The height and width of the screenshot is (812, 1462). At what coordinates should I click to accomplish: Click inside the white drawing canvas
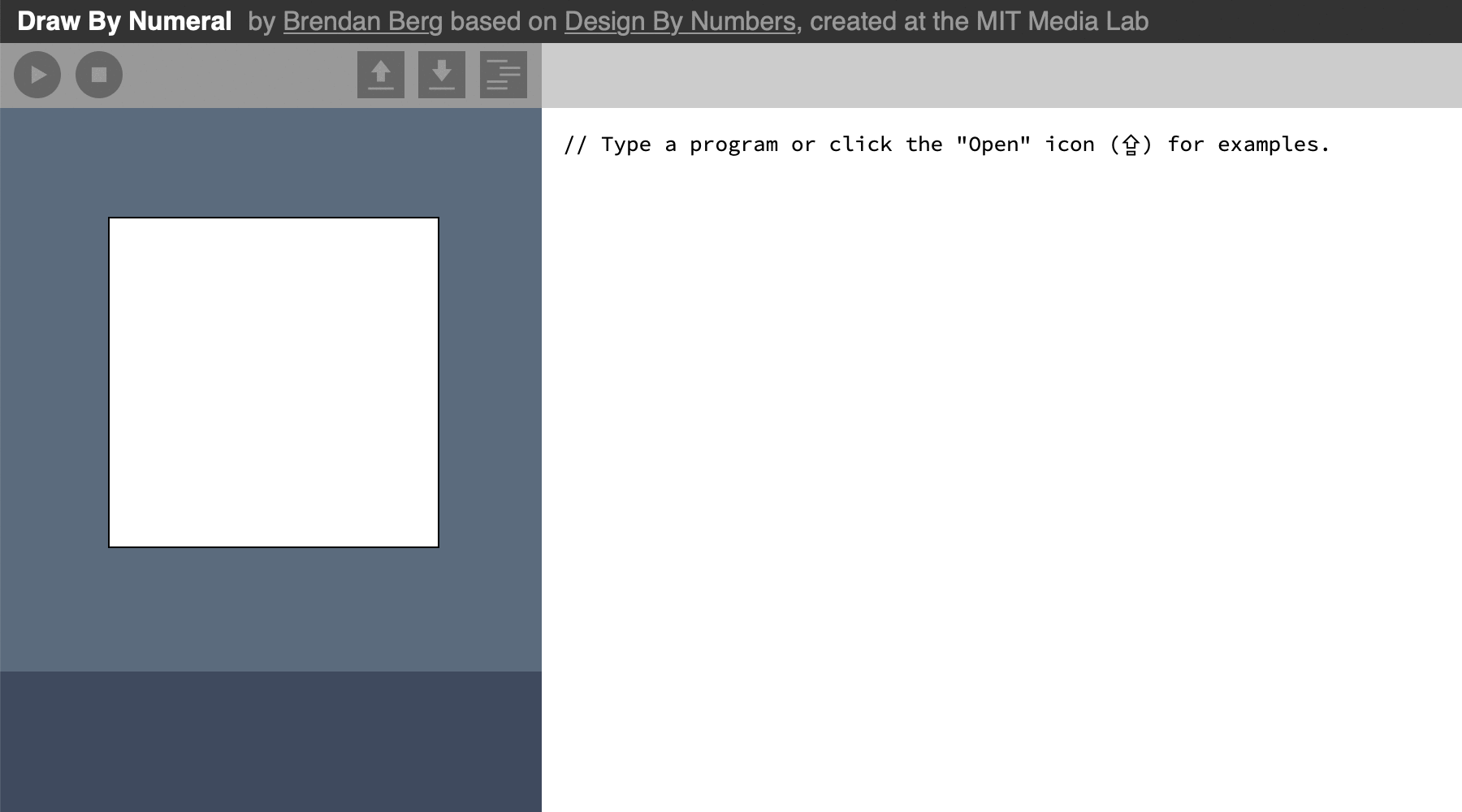[x=274, y=382]
